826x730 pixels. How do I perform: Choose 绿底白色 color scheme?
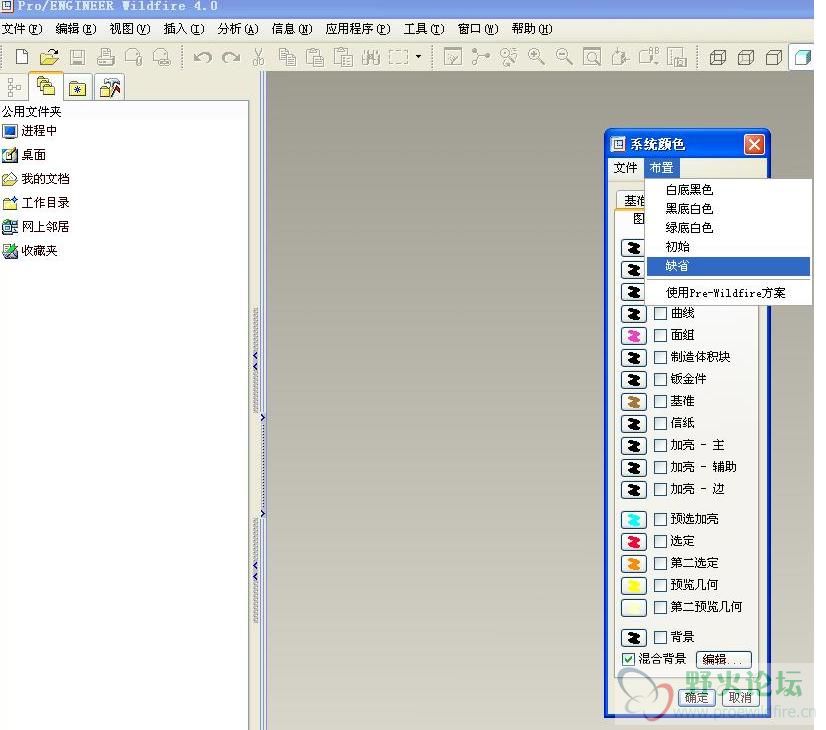[728, 228]
